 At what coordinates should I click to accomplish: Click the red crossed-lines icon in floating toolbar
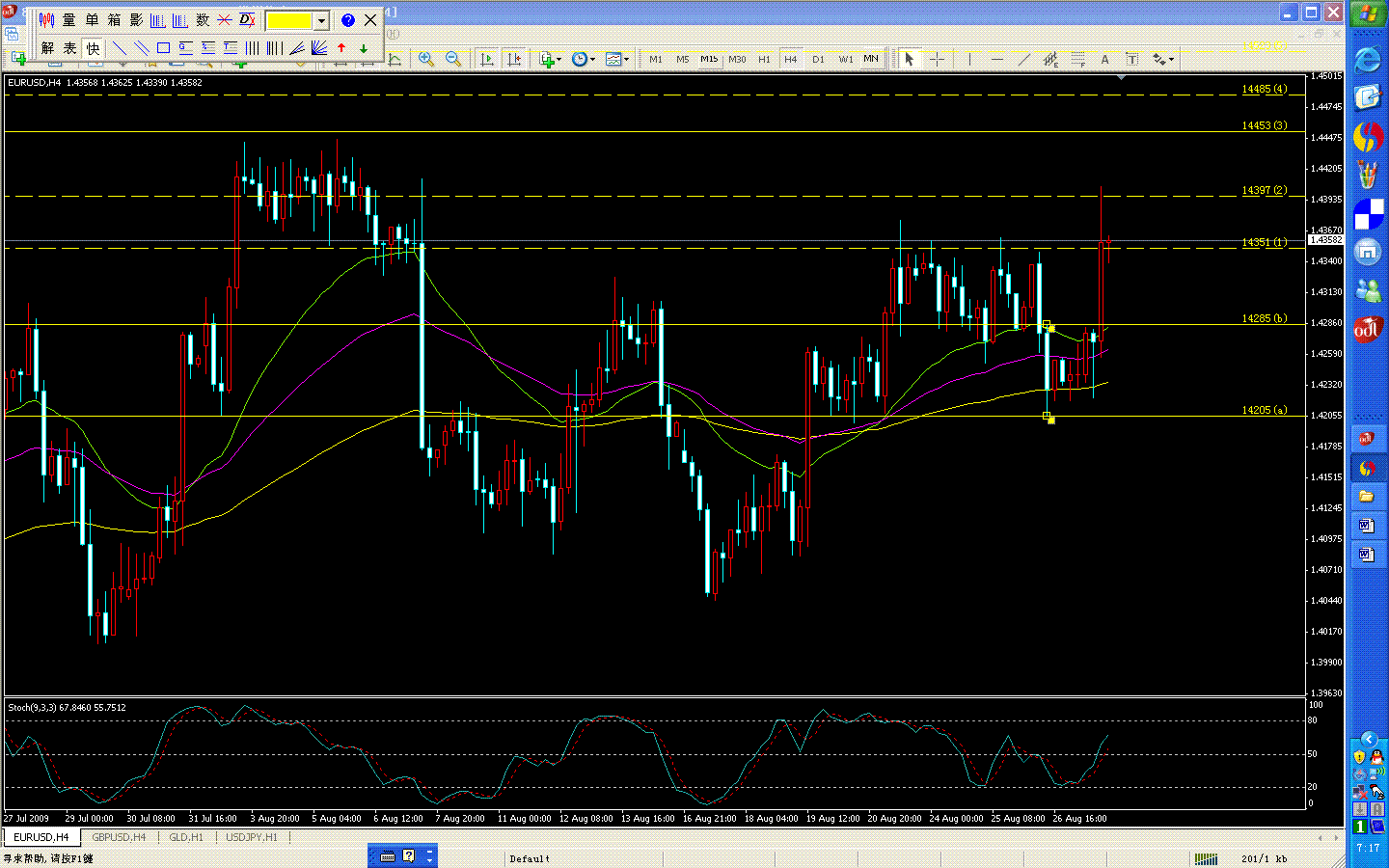(x=225, y=20)
